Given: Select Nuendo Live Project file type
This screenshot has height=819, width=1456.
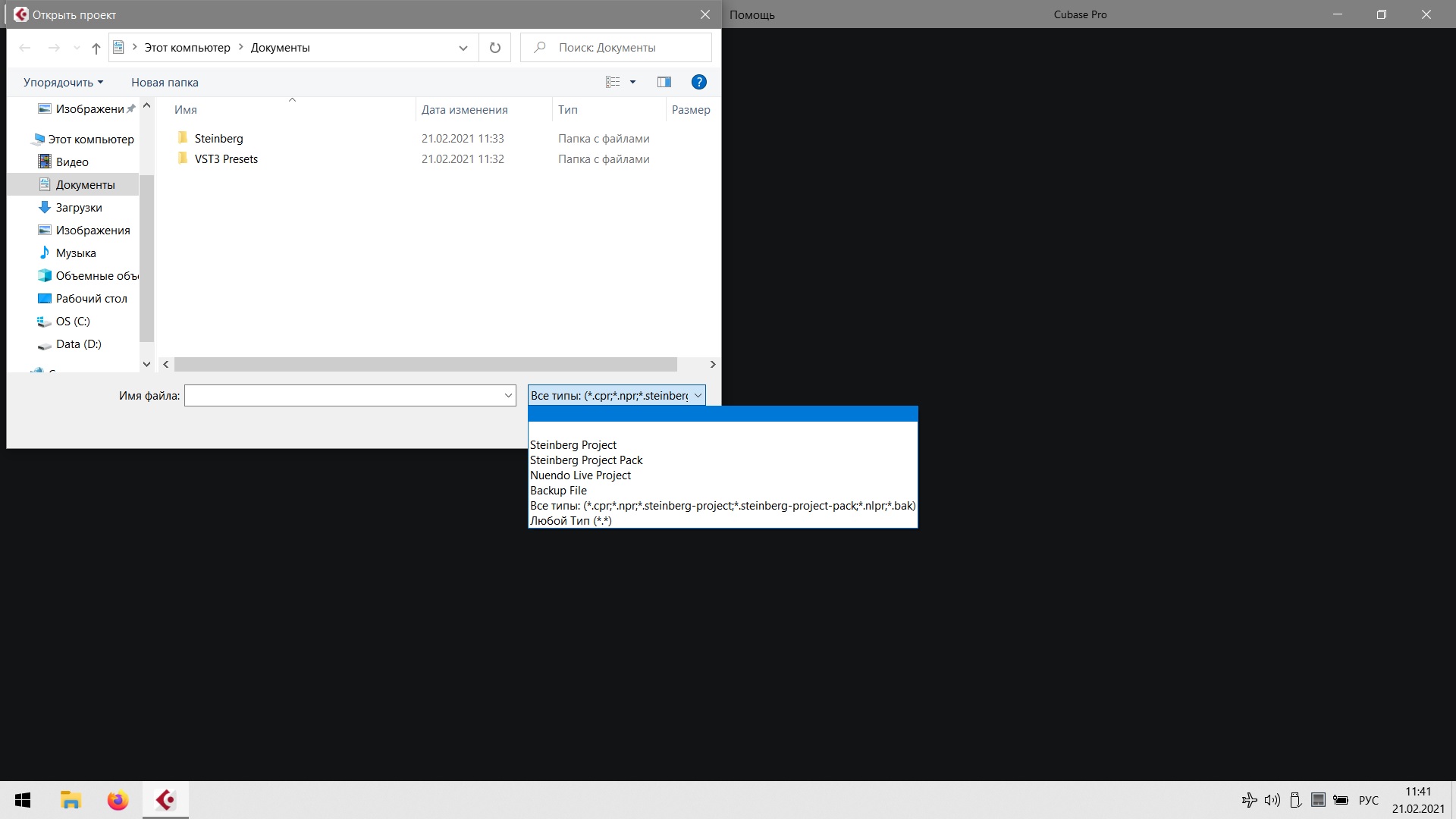Looking at the screenshot, I should 580,475.
